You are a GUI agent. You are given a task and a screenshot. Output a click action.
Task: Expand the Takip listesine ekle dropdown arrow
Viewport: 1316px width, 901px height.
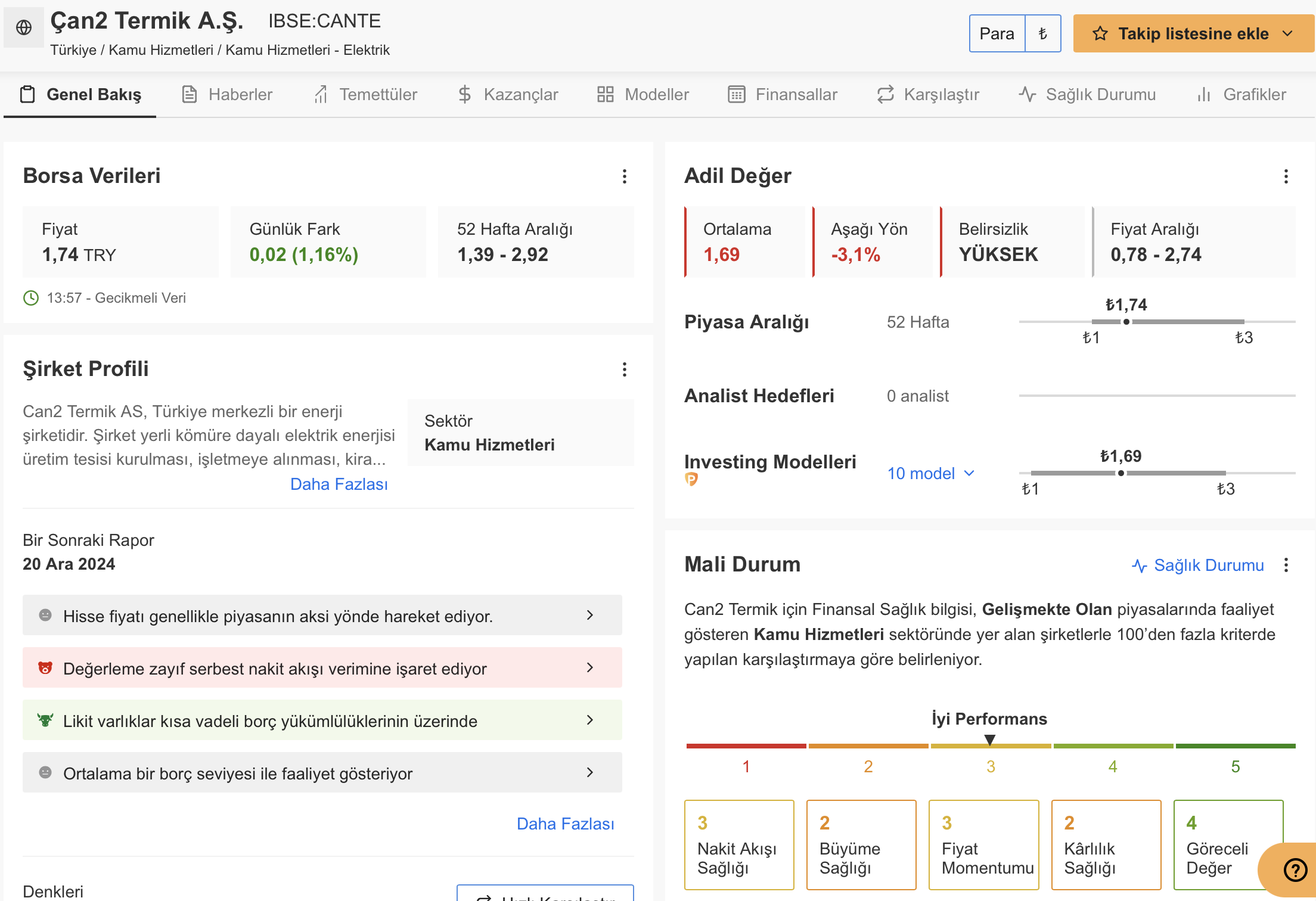[1288, 33]
